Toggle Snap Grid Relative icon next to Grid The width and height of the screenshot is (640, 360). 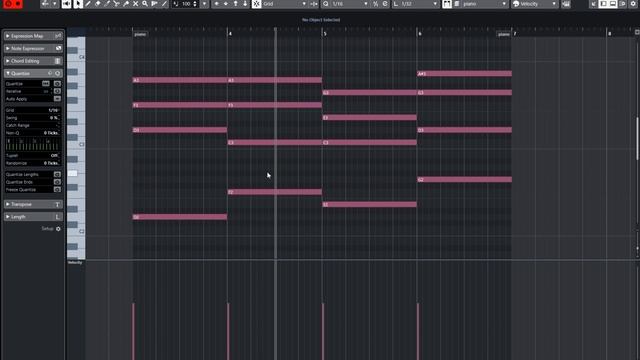coord(313,4)
